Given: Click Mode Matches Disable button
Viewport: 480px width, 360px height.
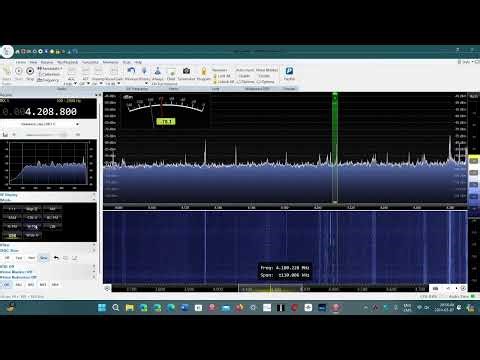Looking at the screenshot, I should [264, 76].
